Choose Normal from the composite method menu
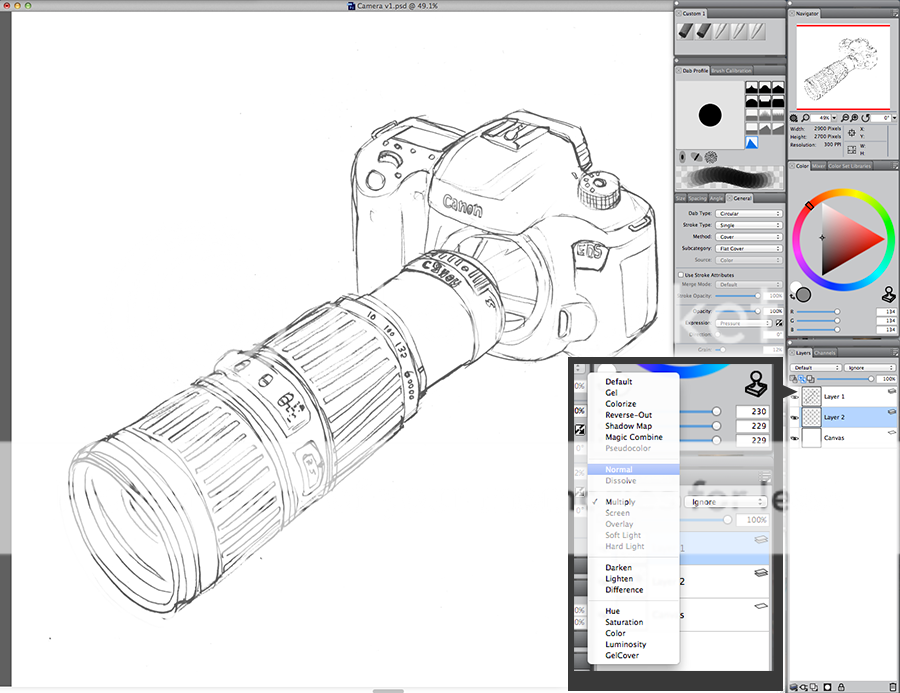This screenshot has height=693, width=900. pos(619,469)
